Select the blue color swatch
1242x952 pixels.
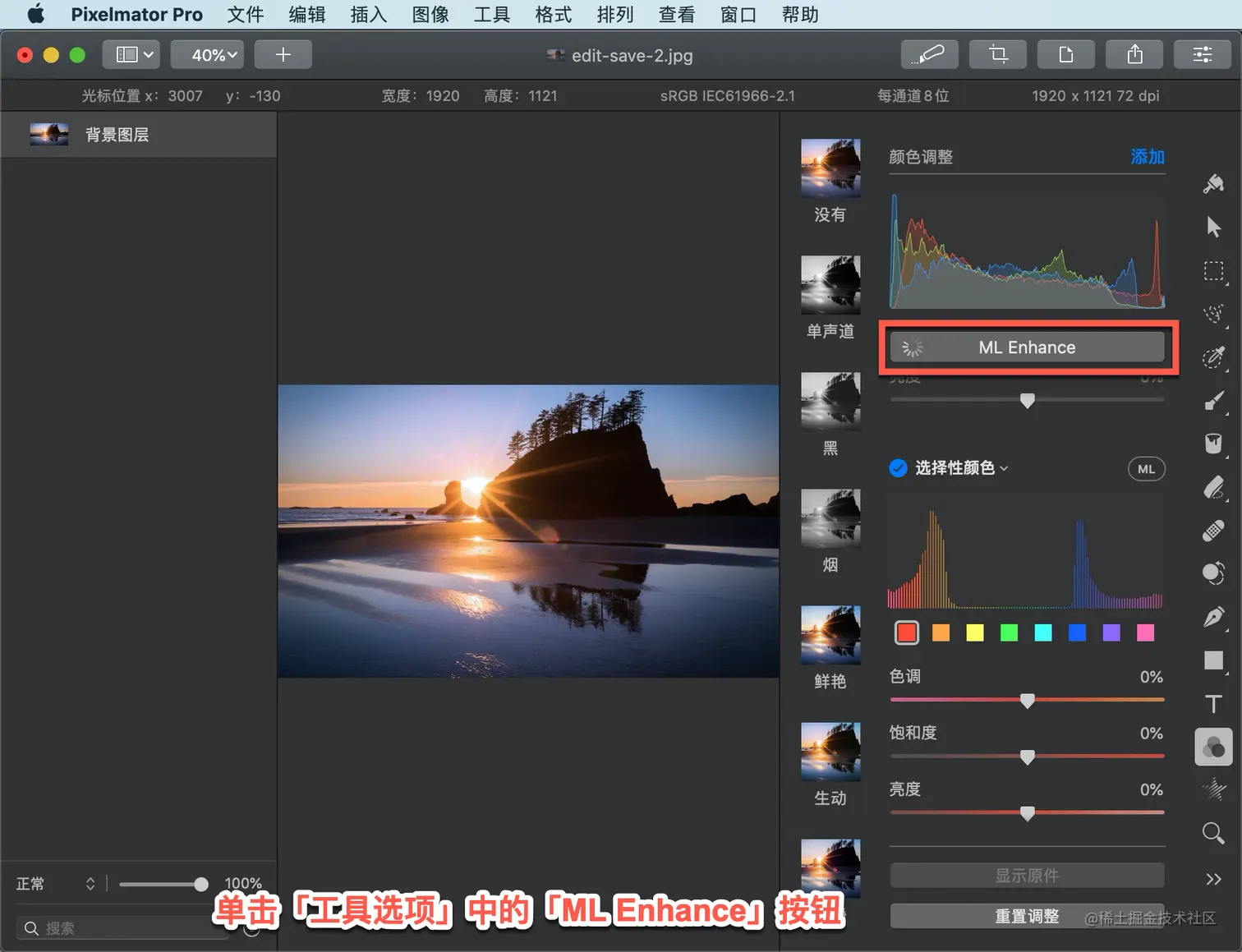tap(1078, 632)
